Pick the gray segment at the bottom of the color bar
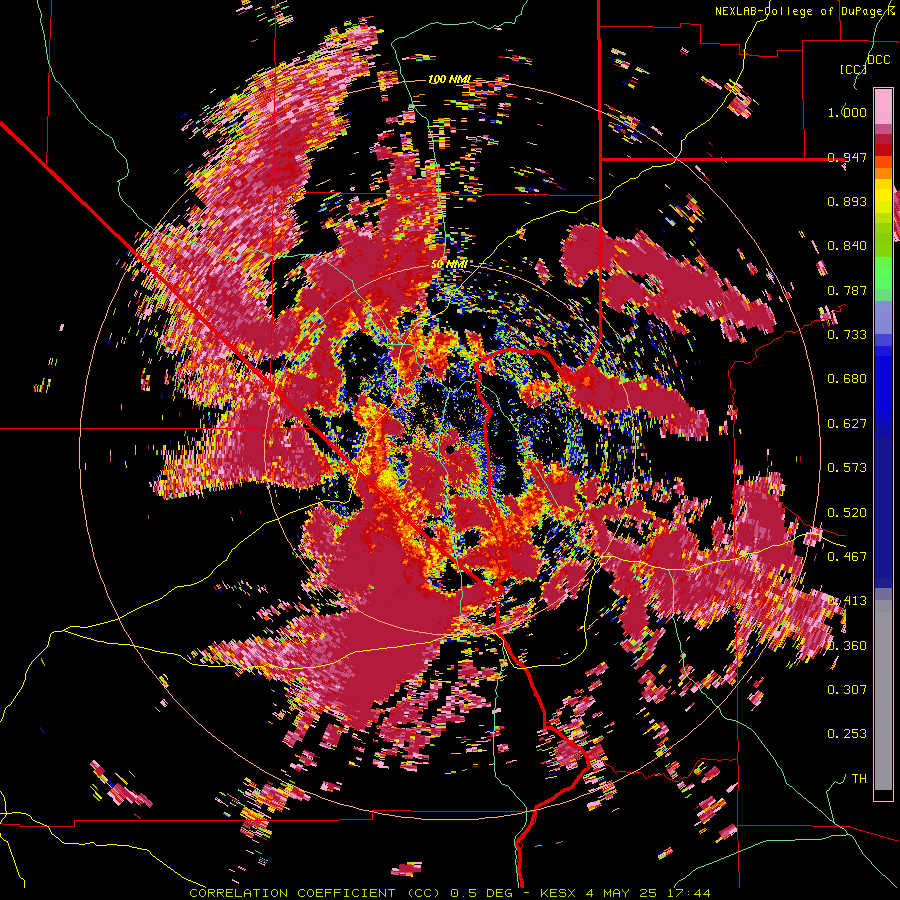Image resolution: width=900 pixels, height=900 pixels. click(x=883, y=695)
